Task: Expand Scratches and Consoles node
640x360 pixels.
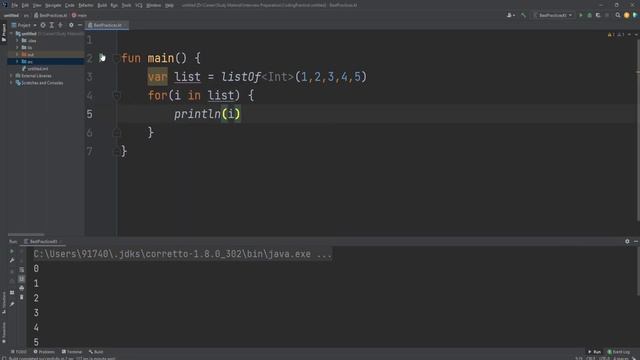Action: tap(11, 83)
